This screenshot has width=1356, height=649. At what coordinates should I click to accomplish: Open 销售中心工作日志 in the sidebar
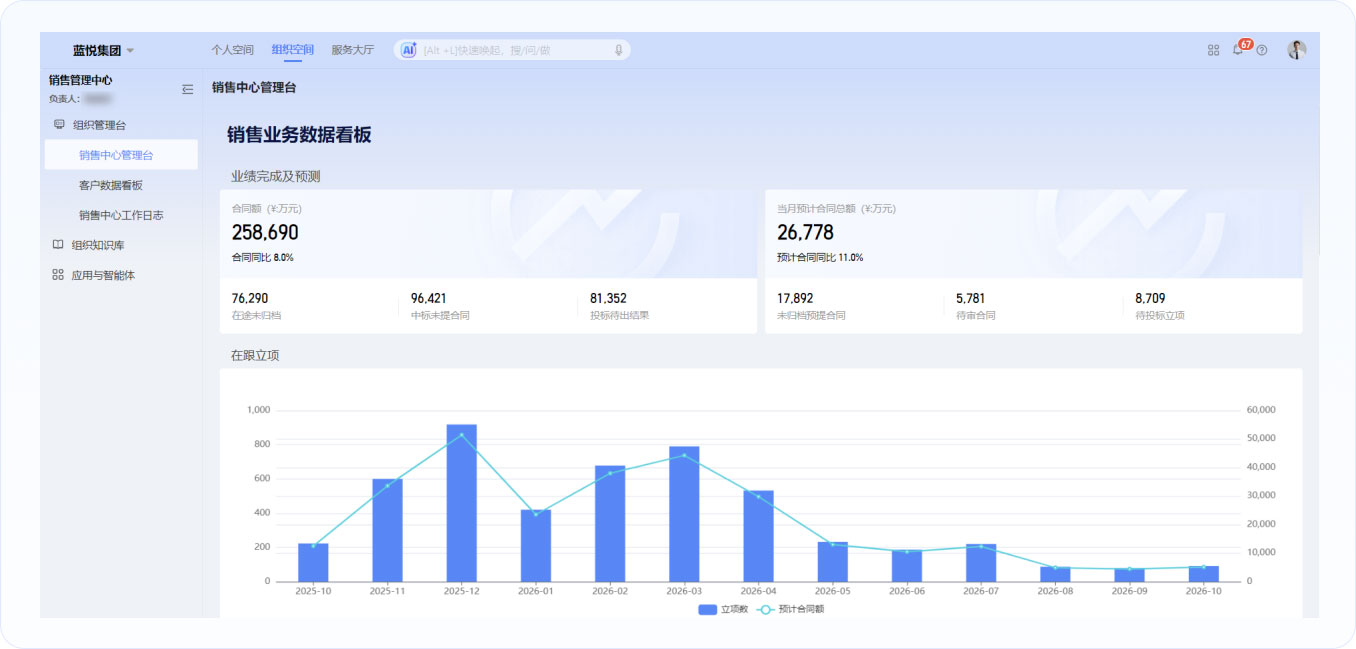pyautogui.click(x=121, y=215)
